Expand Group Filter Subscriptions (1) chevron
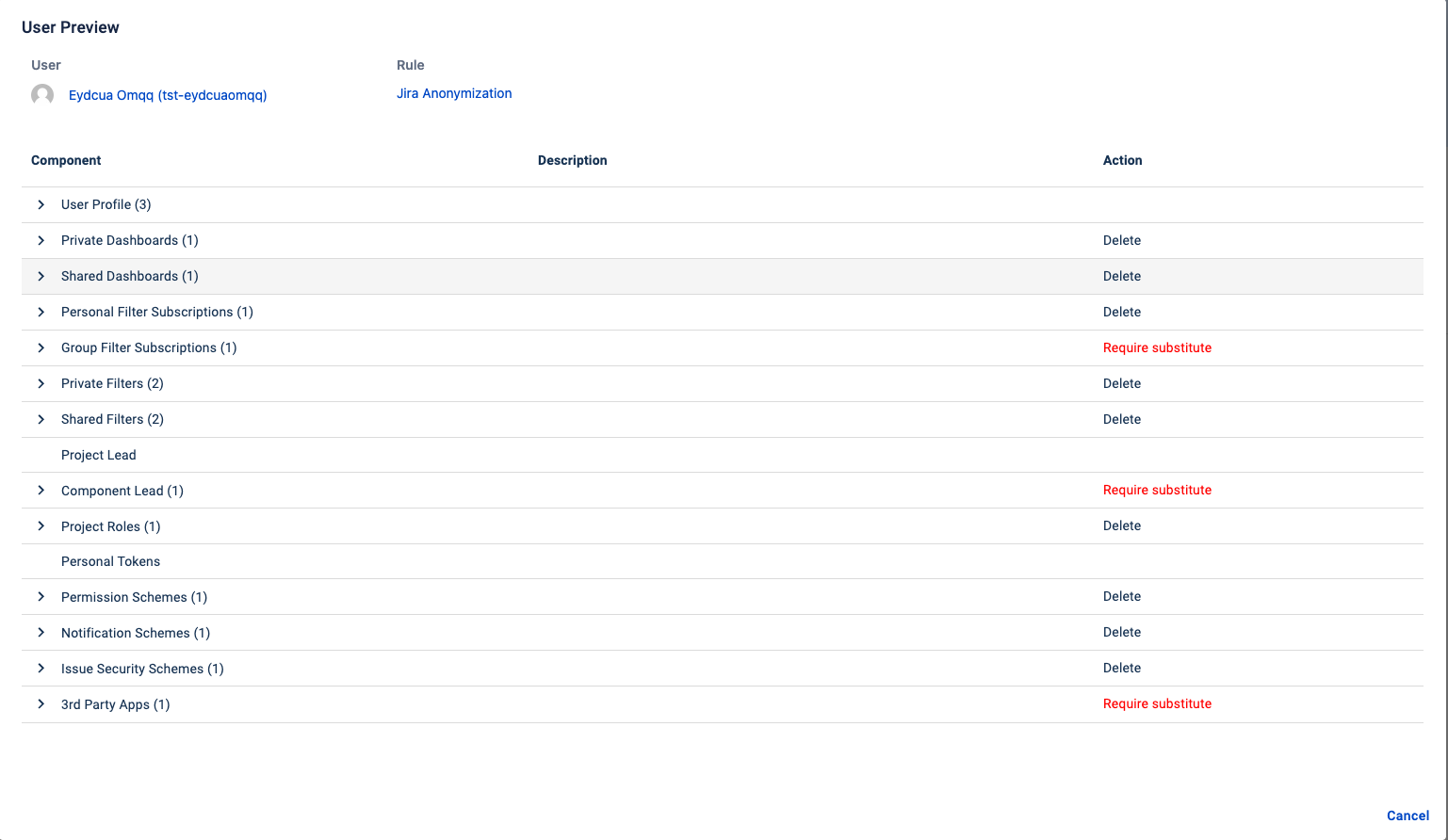This screenshot has height=840, width=1448. click(41, 347)
